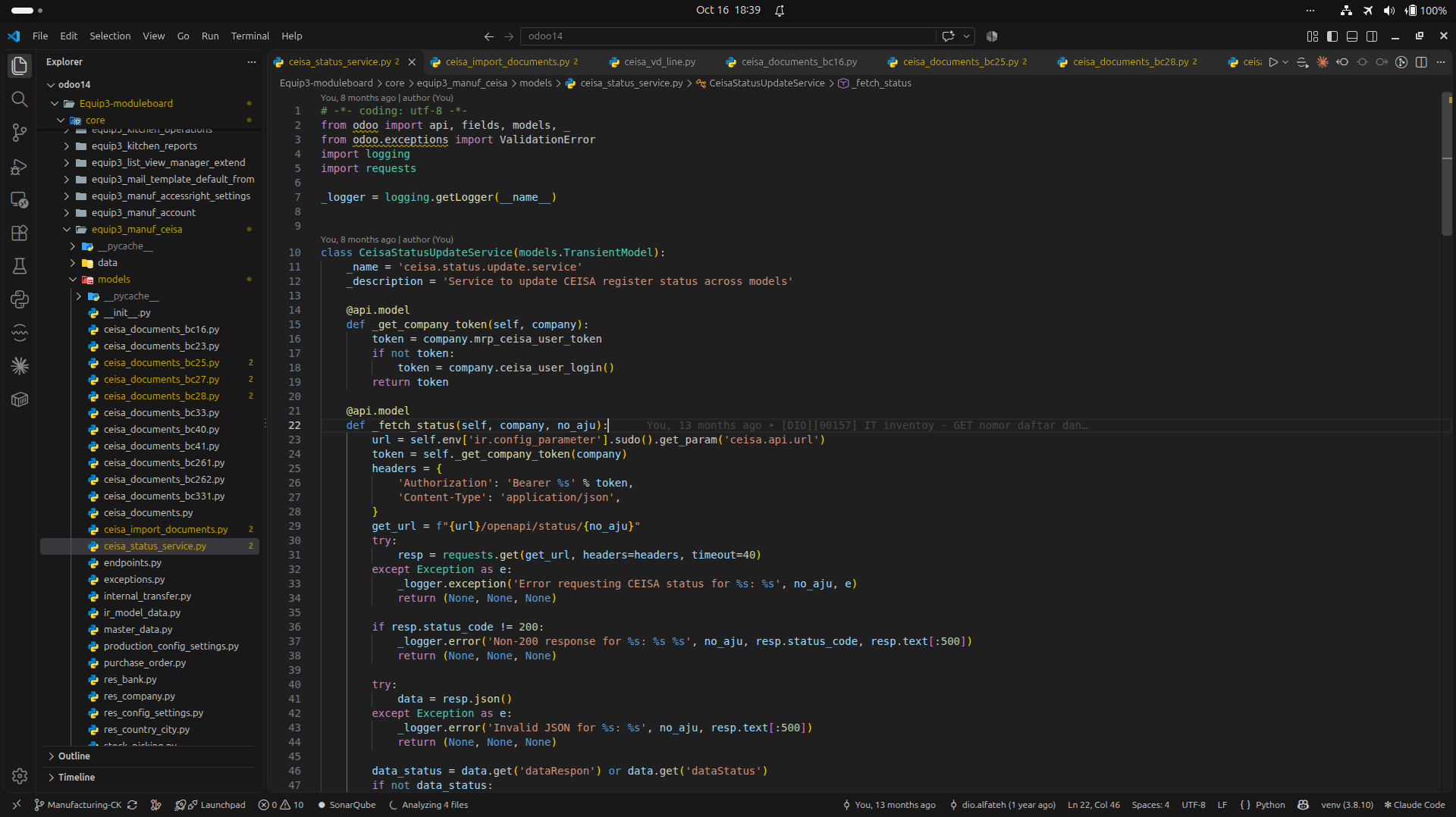The width and height of the screenshot is (1456, 817).
Task: Toggle the secondary side bar visibility
Action: (1372, 36)
